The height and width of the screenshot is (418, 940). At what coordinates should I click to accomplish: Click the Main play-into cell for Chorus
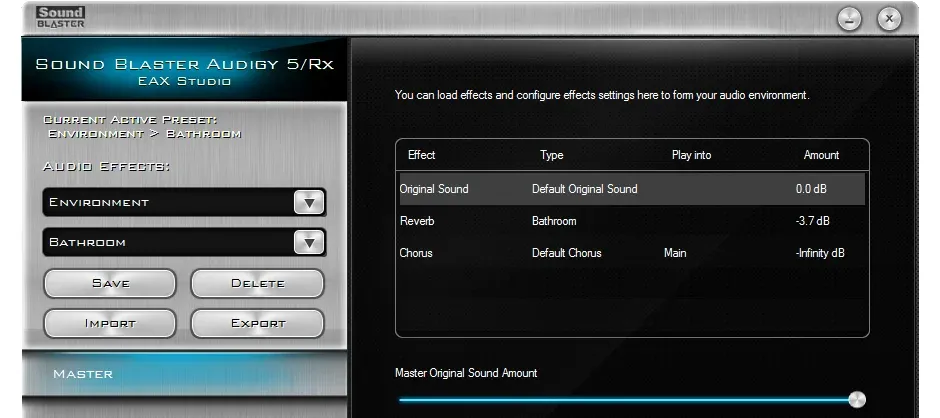tap(675, 253)
